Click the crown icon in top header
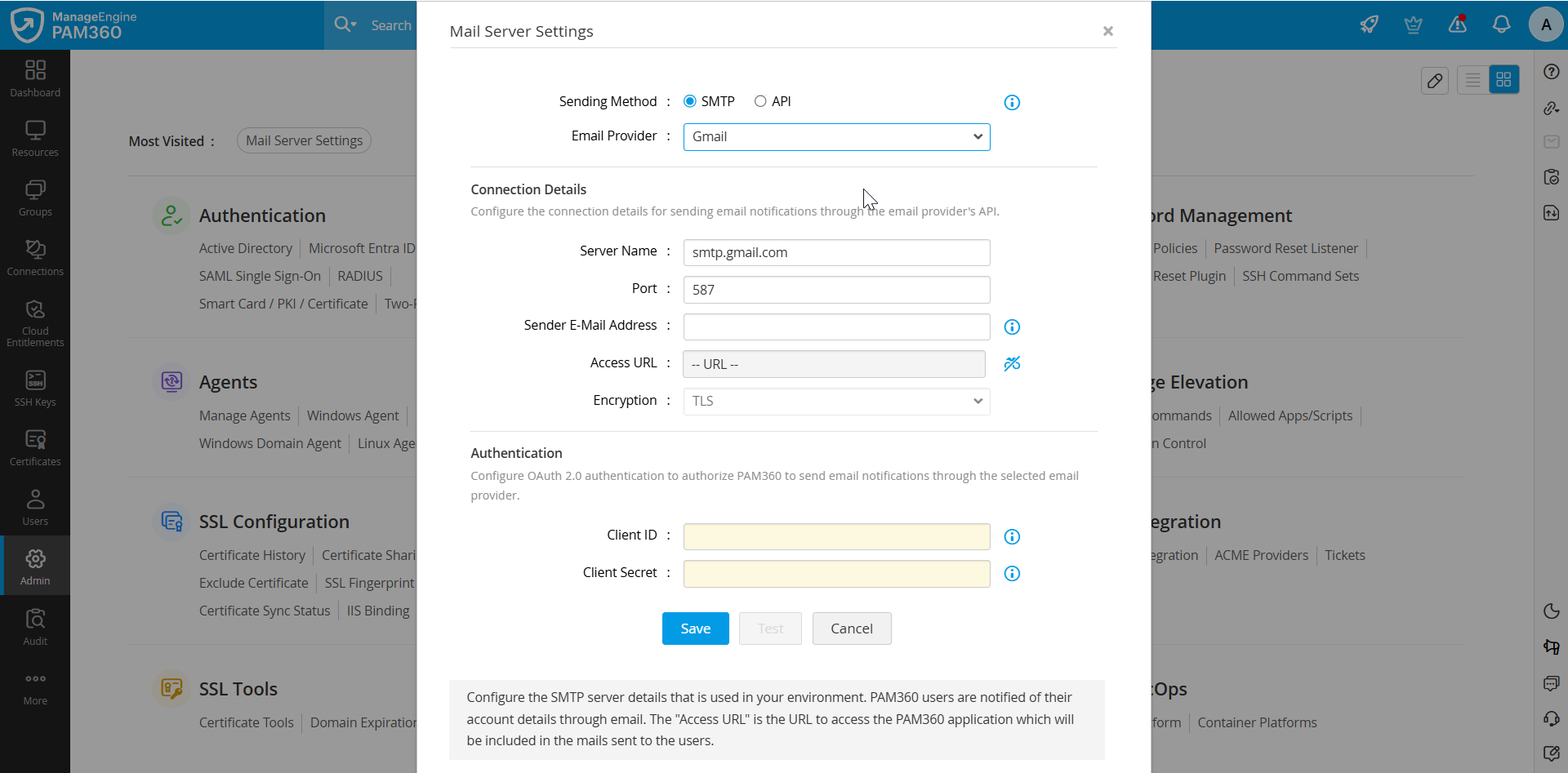The height and width of the screenshot is (773, 1568). click(x=1414, y=24)
